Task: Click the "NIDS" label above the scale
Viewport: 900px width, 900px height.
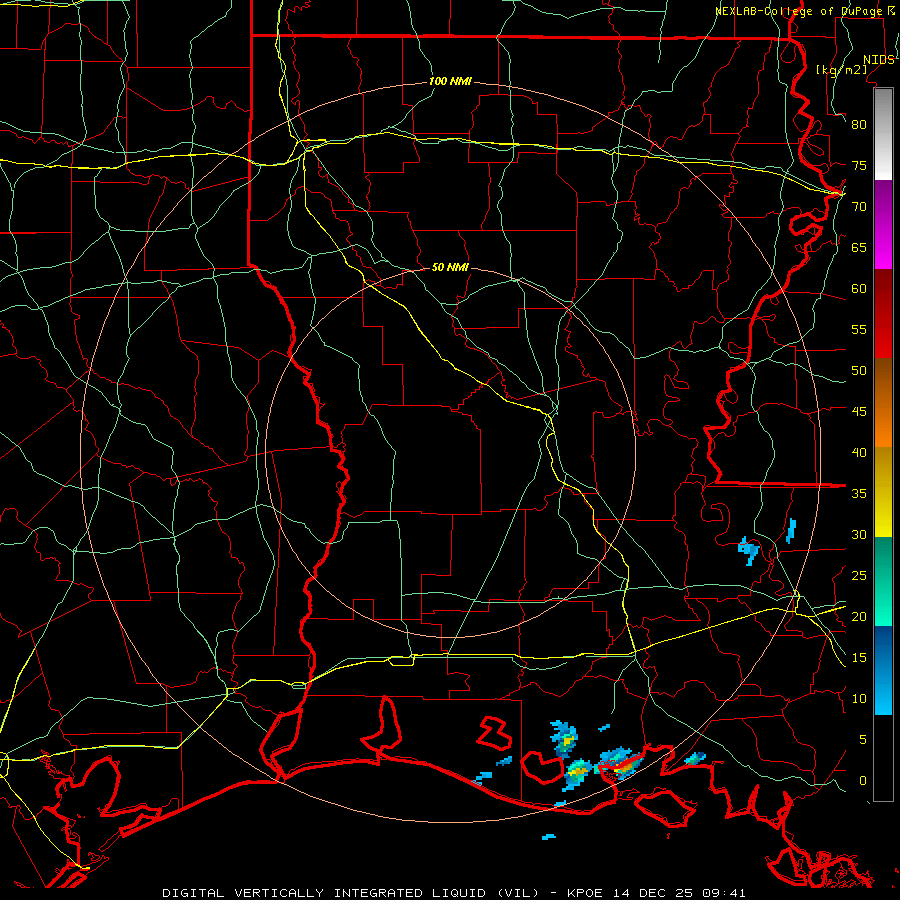Action: coord(879,60)
